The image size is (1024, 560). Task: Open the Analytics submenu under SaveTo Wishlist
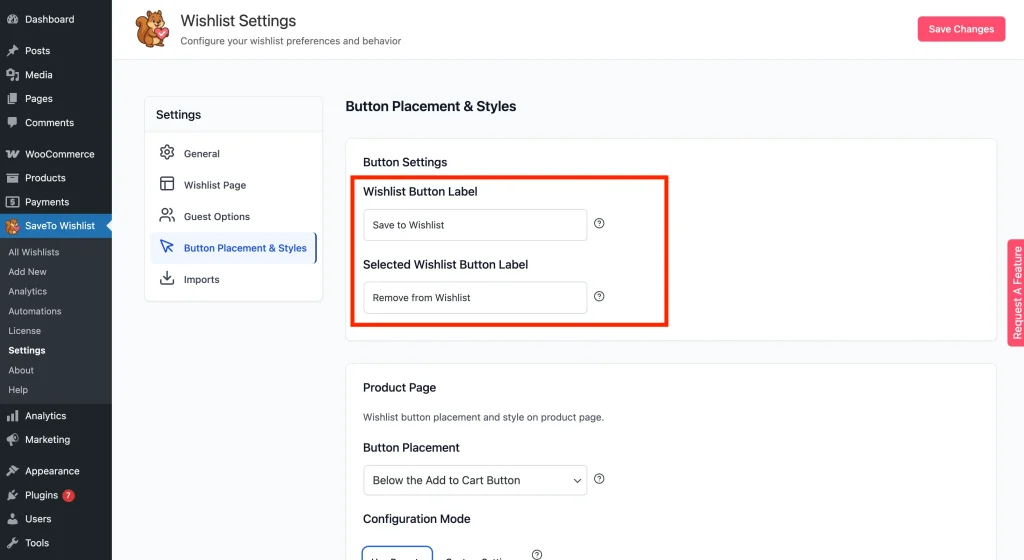click(x=27, y=291)
